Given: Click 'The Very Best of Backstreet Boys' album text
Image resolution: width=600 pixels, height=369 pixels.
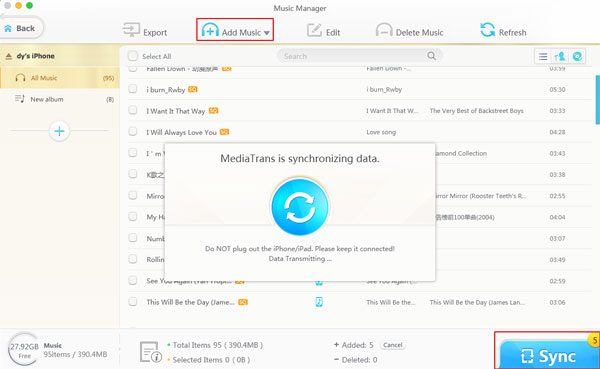Looking at the screenshot, I should coord(476,111).
